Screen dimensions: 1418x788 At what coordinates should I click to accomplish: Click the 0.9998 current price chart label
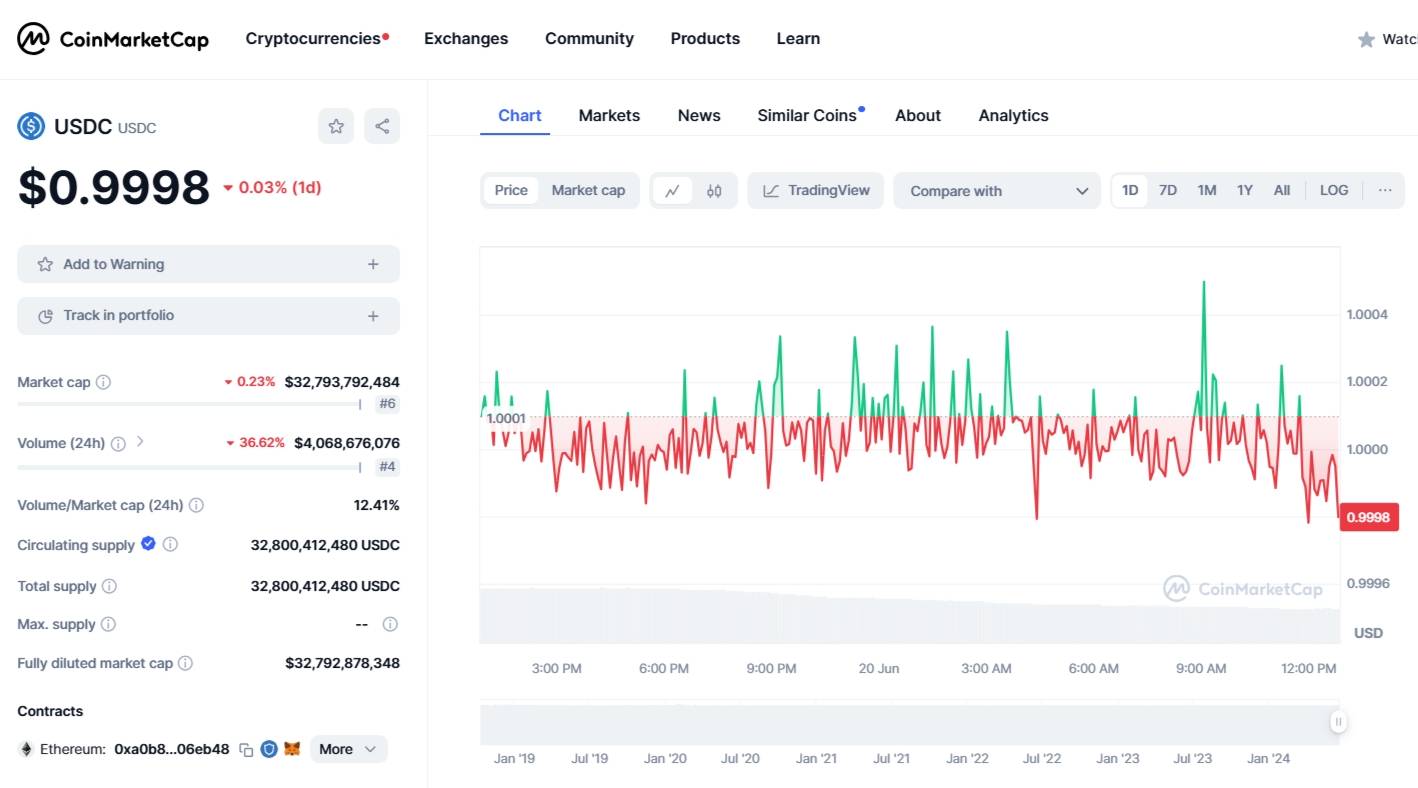click(x=1368, y=517)
